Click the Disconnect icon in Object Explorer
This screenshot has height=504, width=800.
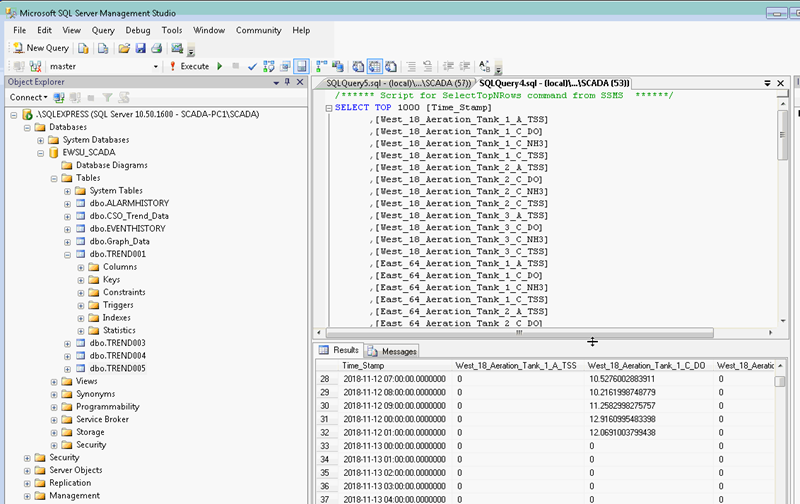click(75, 97)
